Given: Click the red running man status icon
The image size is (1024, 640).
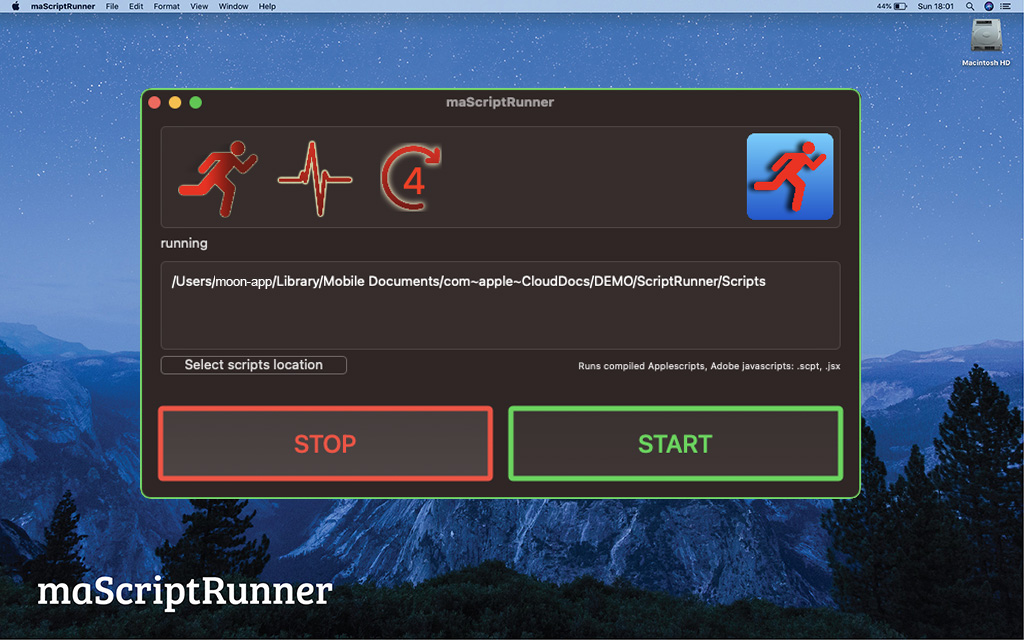Looking at the screenshot, I should (217, 179).
